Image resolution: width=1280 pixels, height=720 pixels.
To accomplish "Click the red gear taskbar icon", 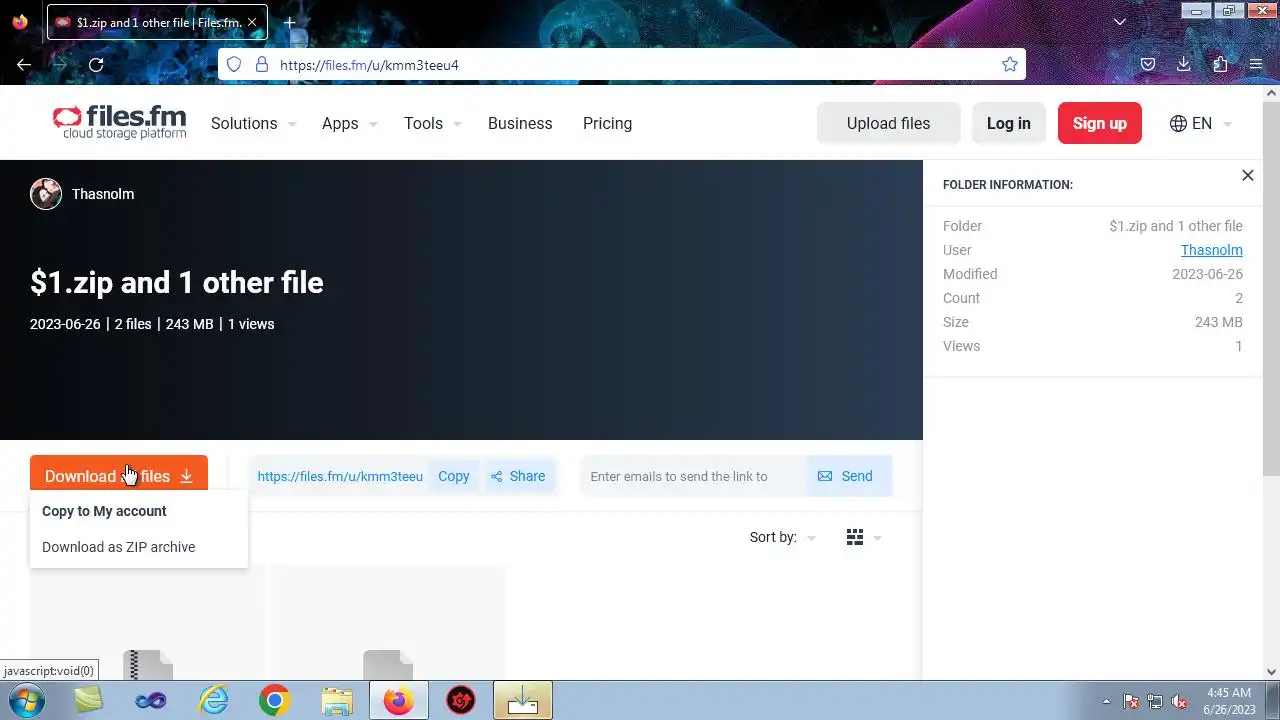I will click(460, 701).
